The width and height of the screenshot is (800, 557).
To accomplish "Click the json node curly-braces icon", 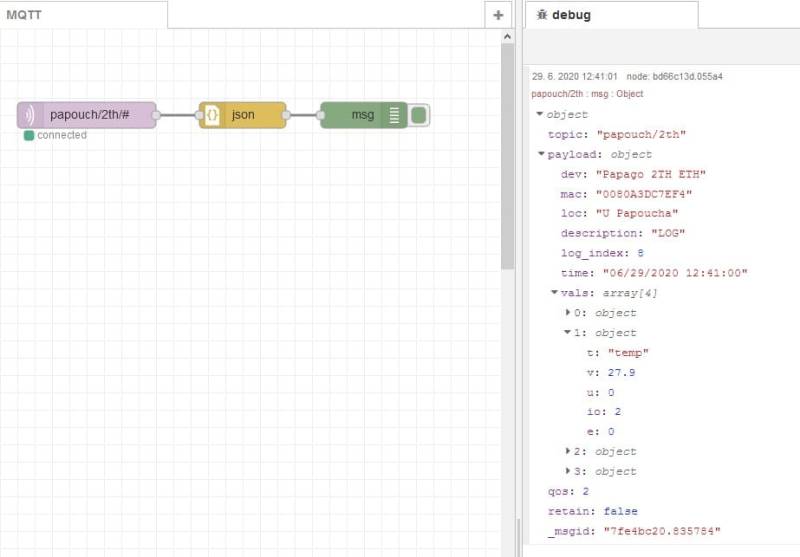I will (213, 115).
